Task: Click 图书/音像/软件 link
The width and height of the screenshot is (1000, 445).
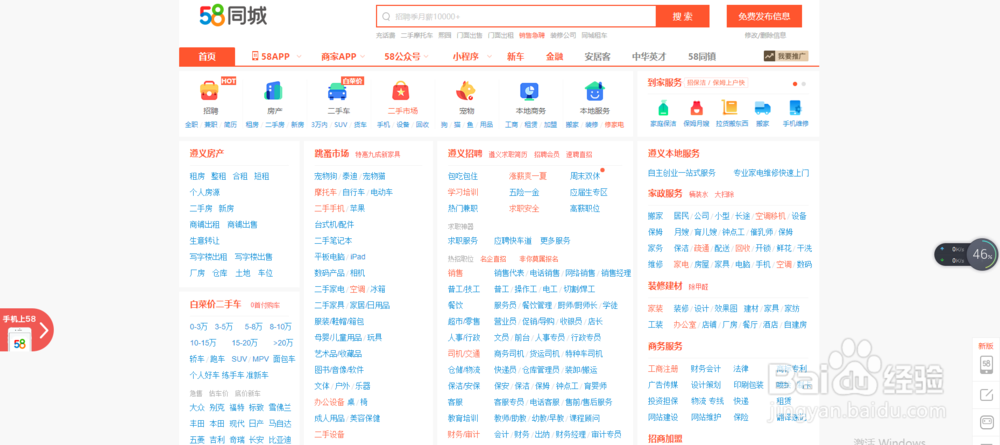Action: (339, 370)
